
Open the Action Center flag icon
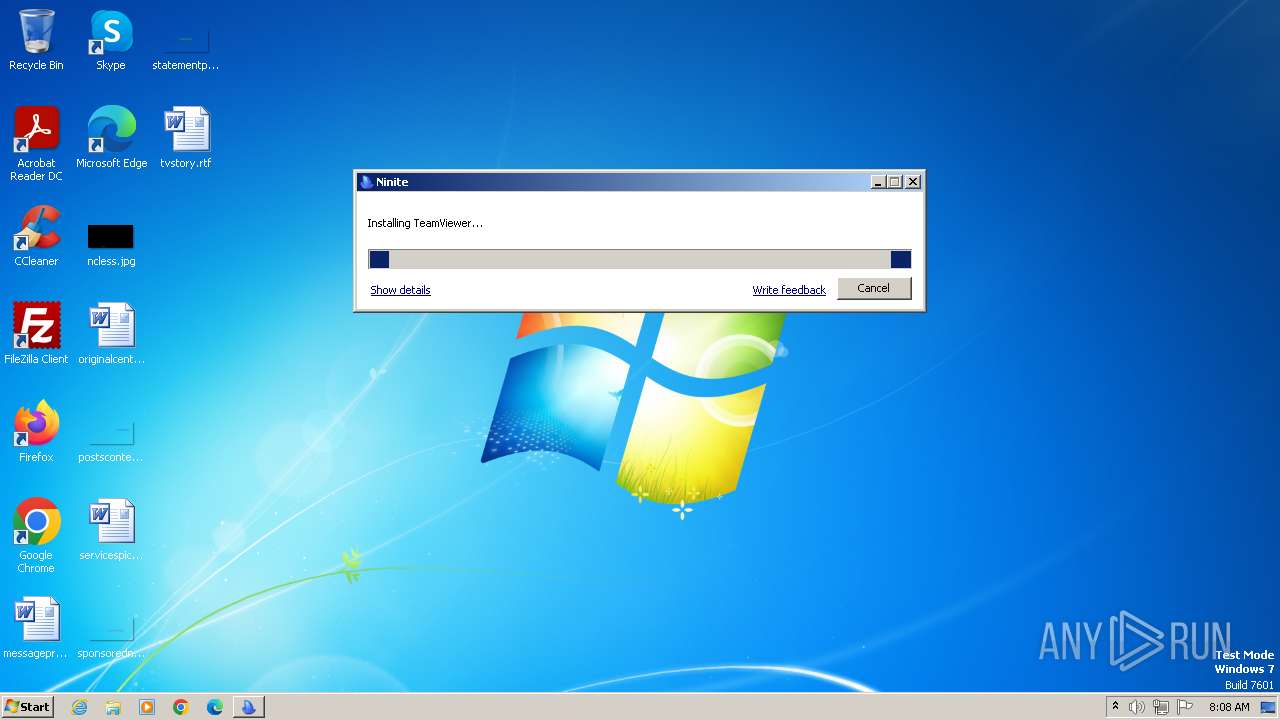(x=1185, y=707)
